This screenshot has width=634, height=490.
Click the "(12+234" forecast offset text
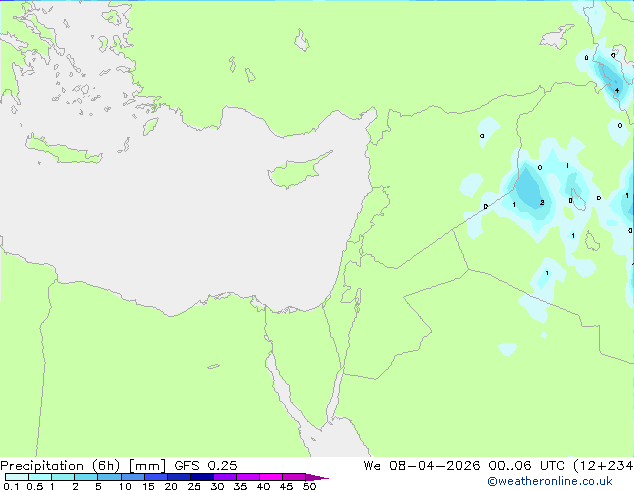[x=603, y=466]
